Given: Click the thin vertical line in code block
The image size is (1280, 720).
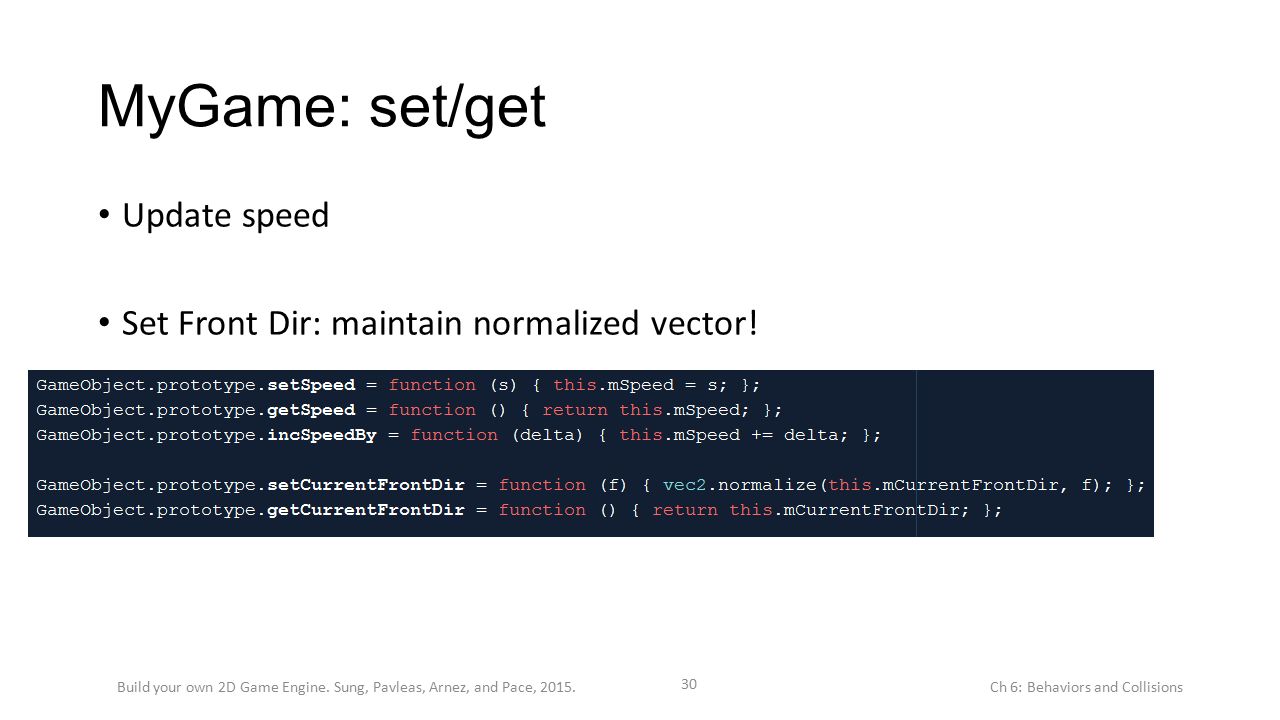Looking at the screenshot, I should [916, 453].
